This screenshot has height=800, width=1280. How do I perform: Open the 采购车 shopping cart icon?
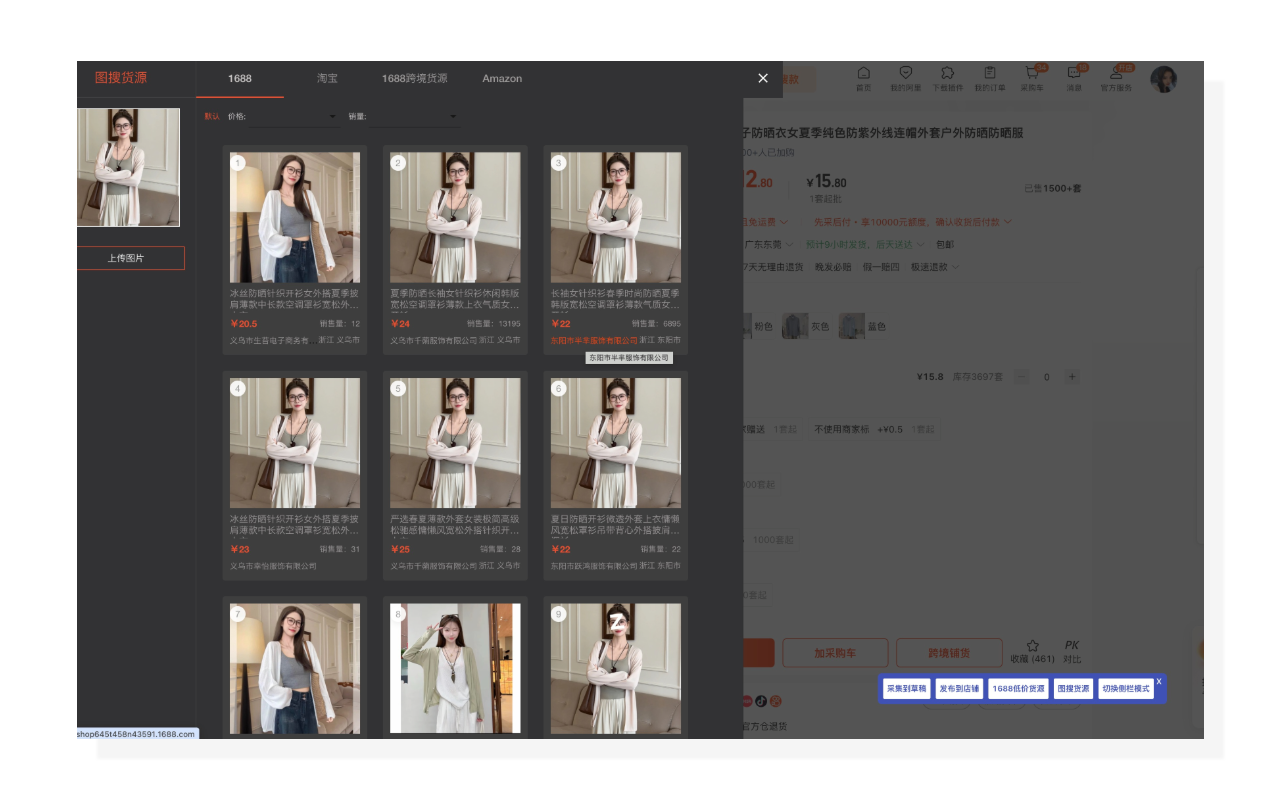[x=1032, y=79]
